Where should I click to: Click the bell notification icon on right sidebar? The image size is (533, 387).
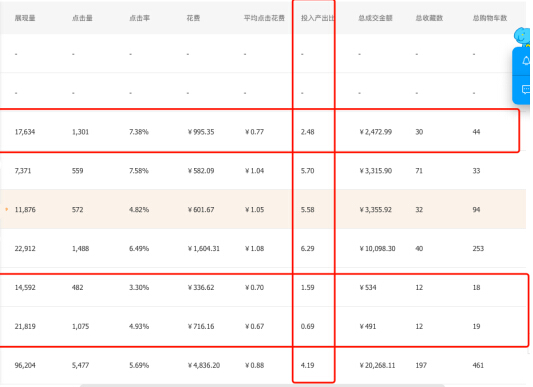pos(526,61)
